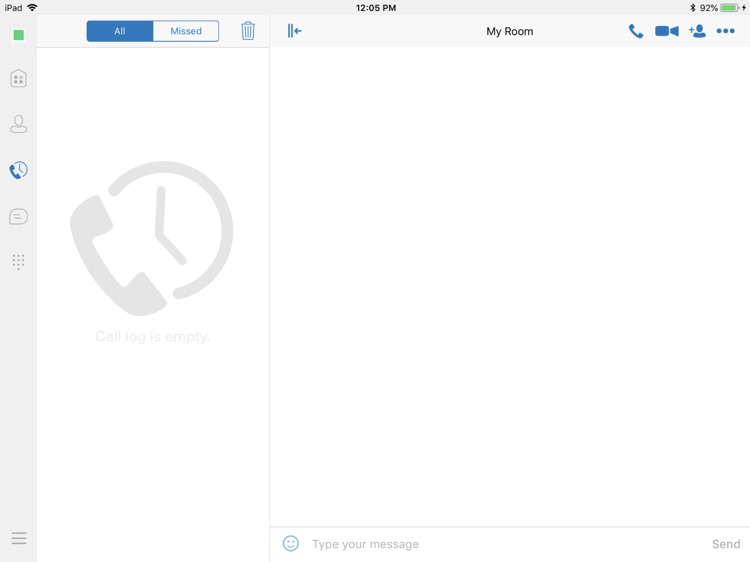Screen dimensions: 750x562
Task: Open the Contacts person icon
Action: pos(18,124)
